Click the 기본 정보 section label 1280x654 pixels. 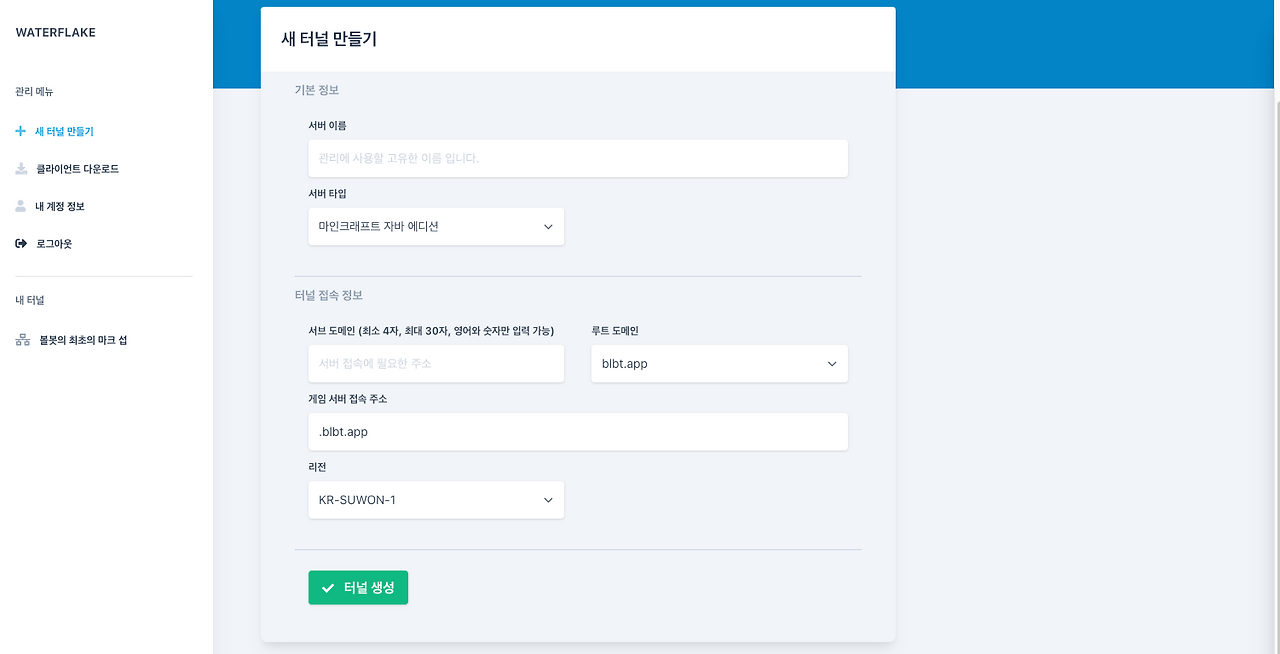tap(317, 90)
